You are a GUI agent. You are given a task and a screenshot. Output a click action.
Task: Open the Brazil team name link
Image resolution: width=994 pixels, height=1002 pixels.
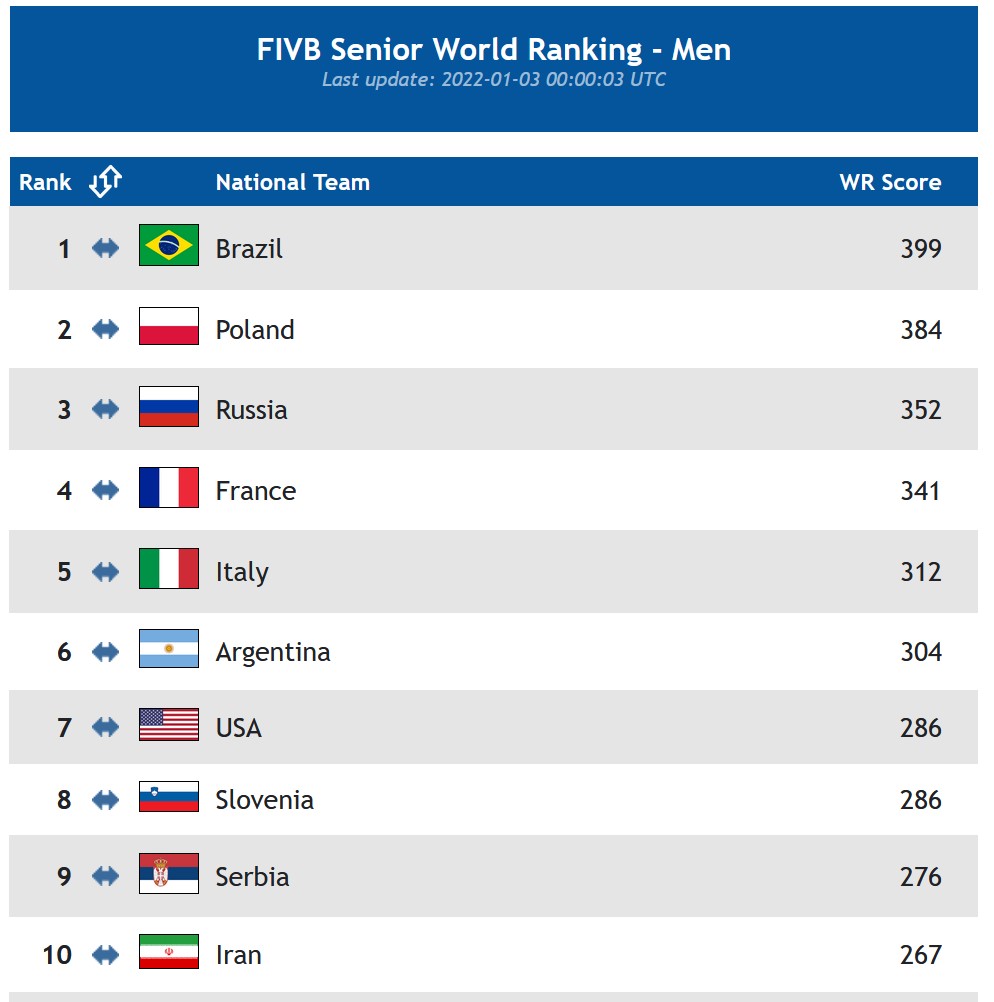pos(249,249)
